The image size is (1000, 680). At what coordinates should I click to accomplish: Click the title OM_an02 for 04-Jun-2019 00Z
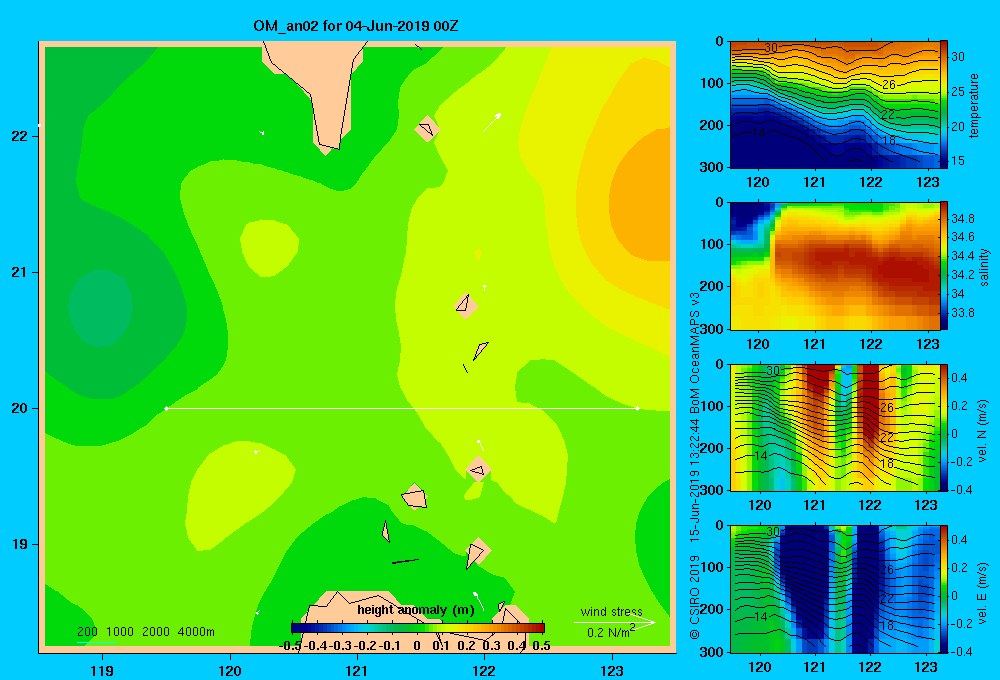tap(356, 26)
